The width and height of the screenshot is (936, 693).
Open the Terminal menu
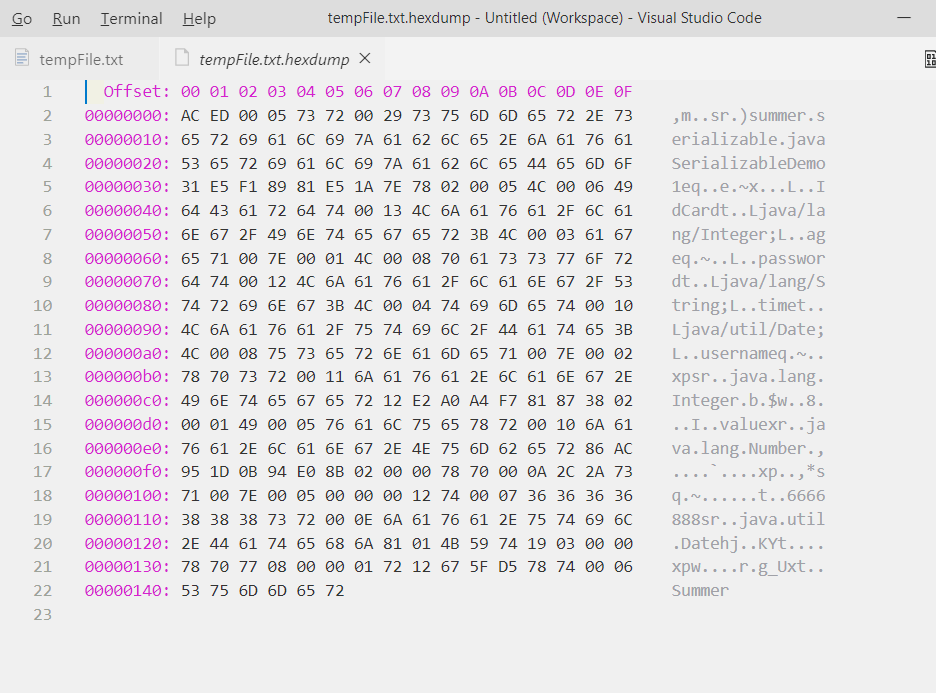click(x=131, y=19)
